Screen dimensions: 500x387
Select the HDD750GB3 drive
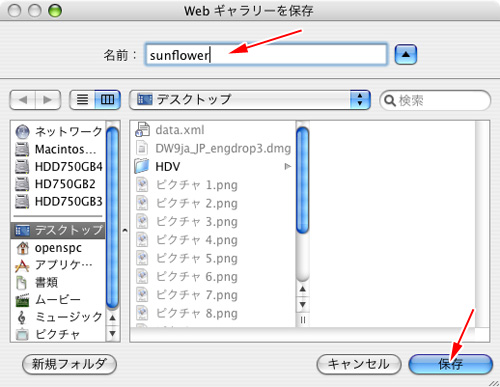pyautogui.click(x=58, y=201)
